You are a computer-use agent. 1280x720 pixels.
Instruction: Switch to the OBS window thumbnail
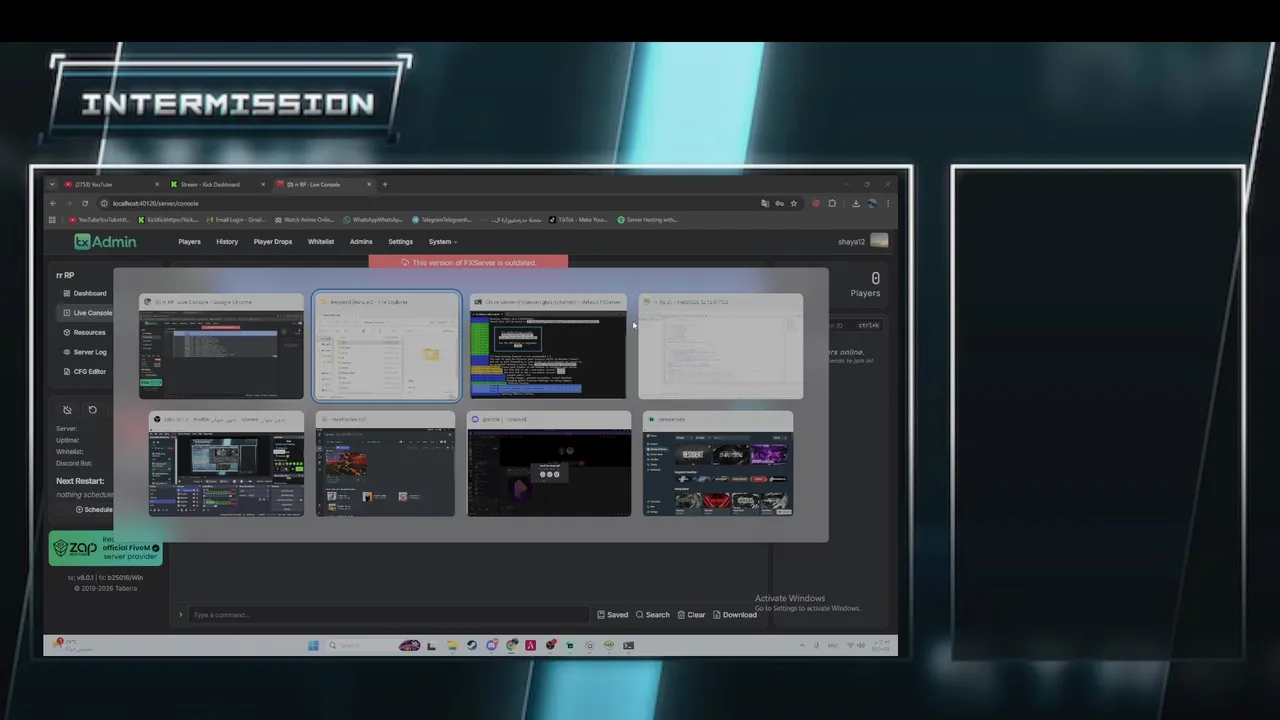point(226,464)
